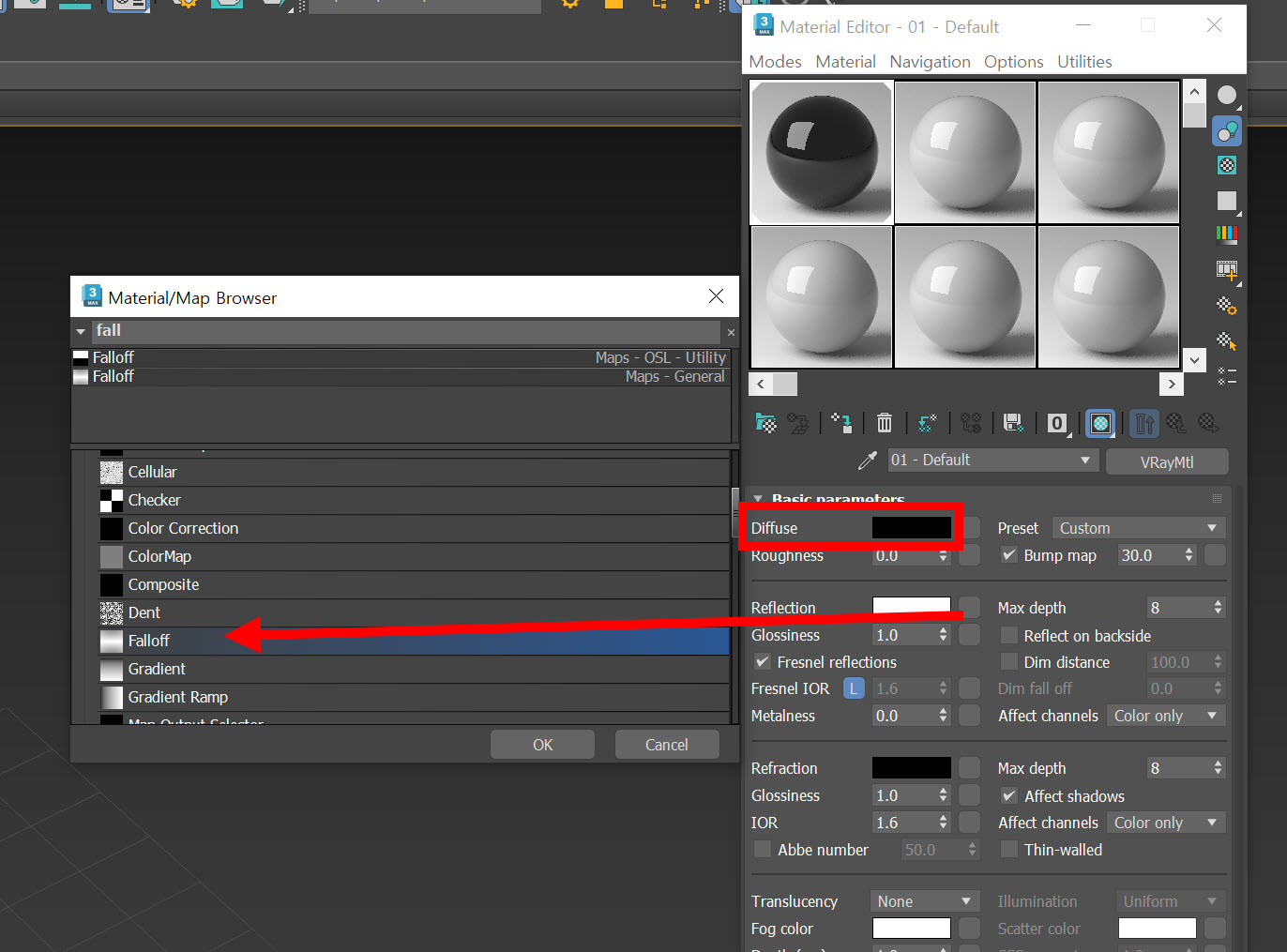
Task: Click the Diffuse black color swatch
Action: [911, 528]
